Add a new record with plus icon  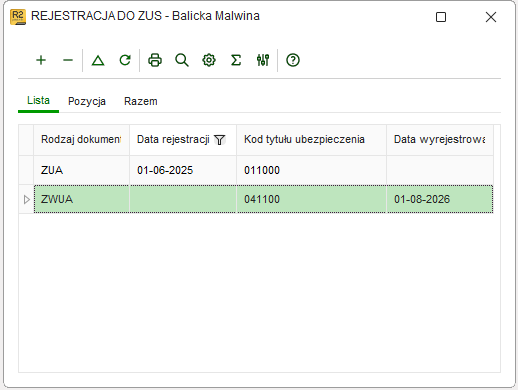point(41,60)
